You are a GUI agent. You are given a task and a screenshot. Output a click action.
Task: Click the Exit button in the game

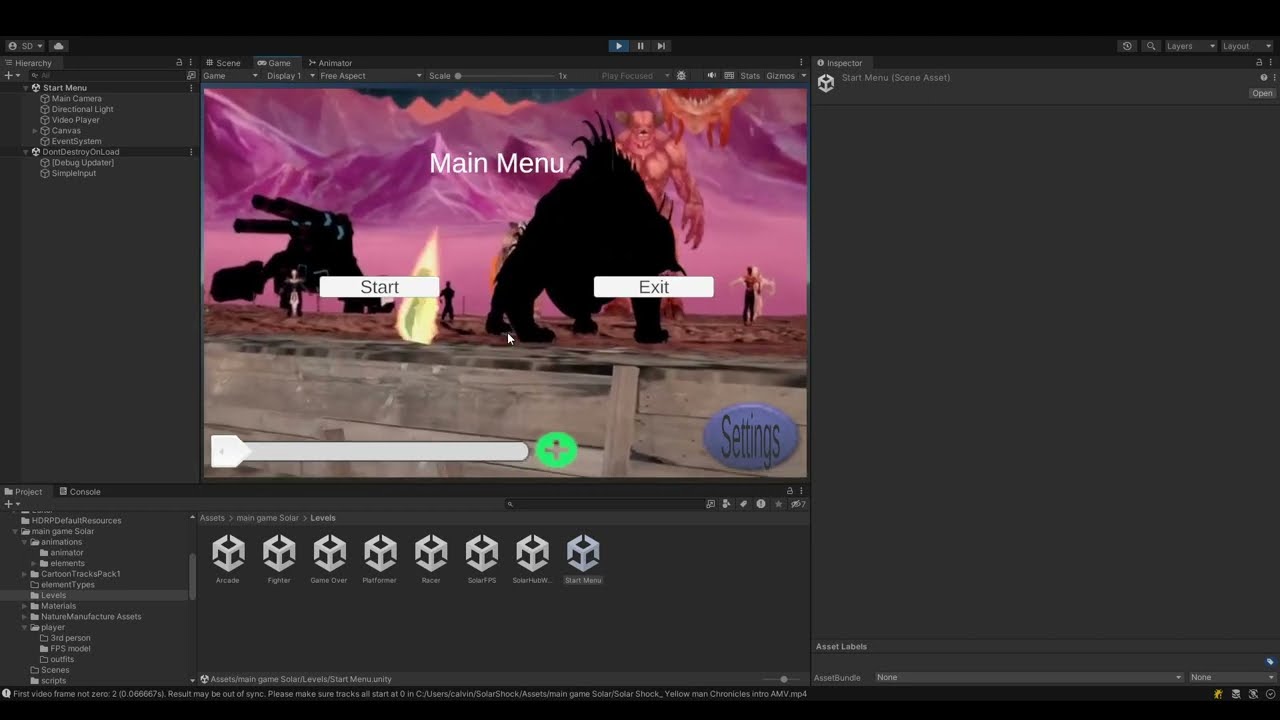pyautogui.click(x=653, y=287)
